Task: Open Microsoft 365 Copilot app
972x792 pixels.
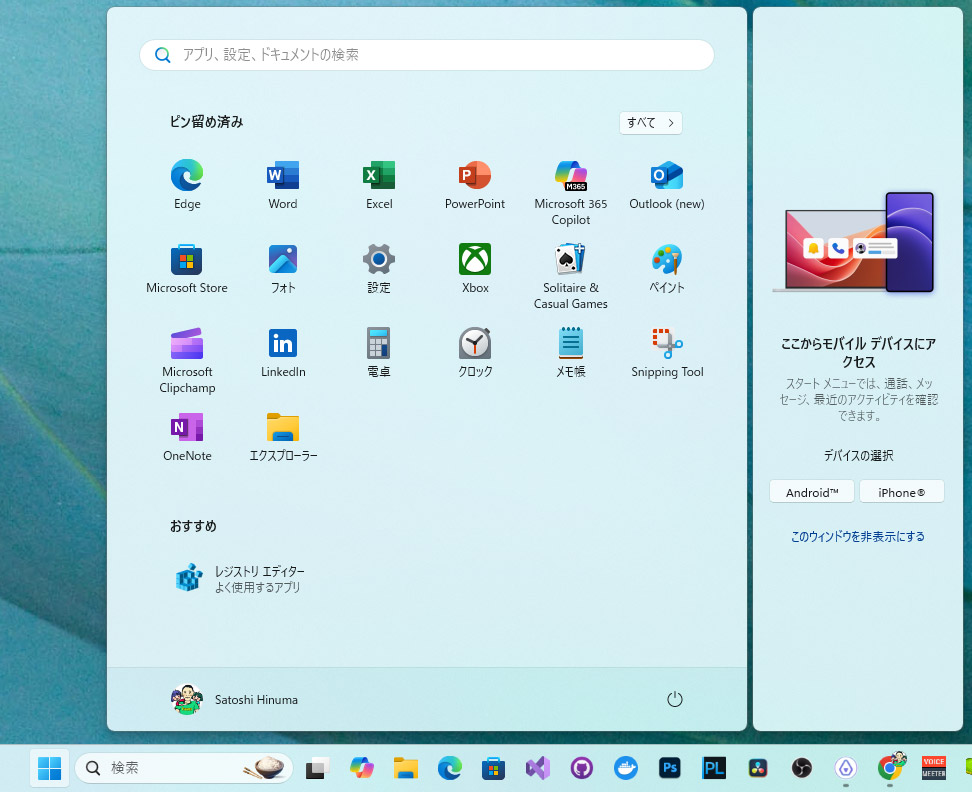Action: pyautogui.click(x=571, y=193)
